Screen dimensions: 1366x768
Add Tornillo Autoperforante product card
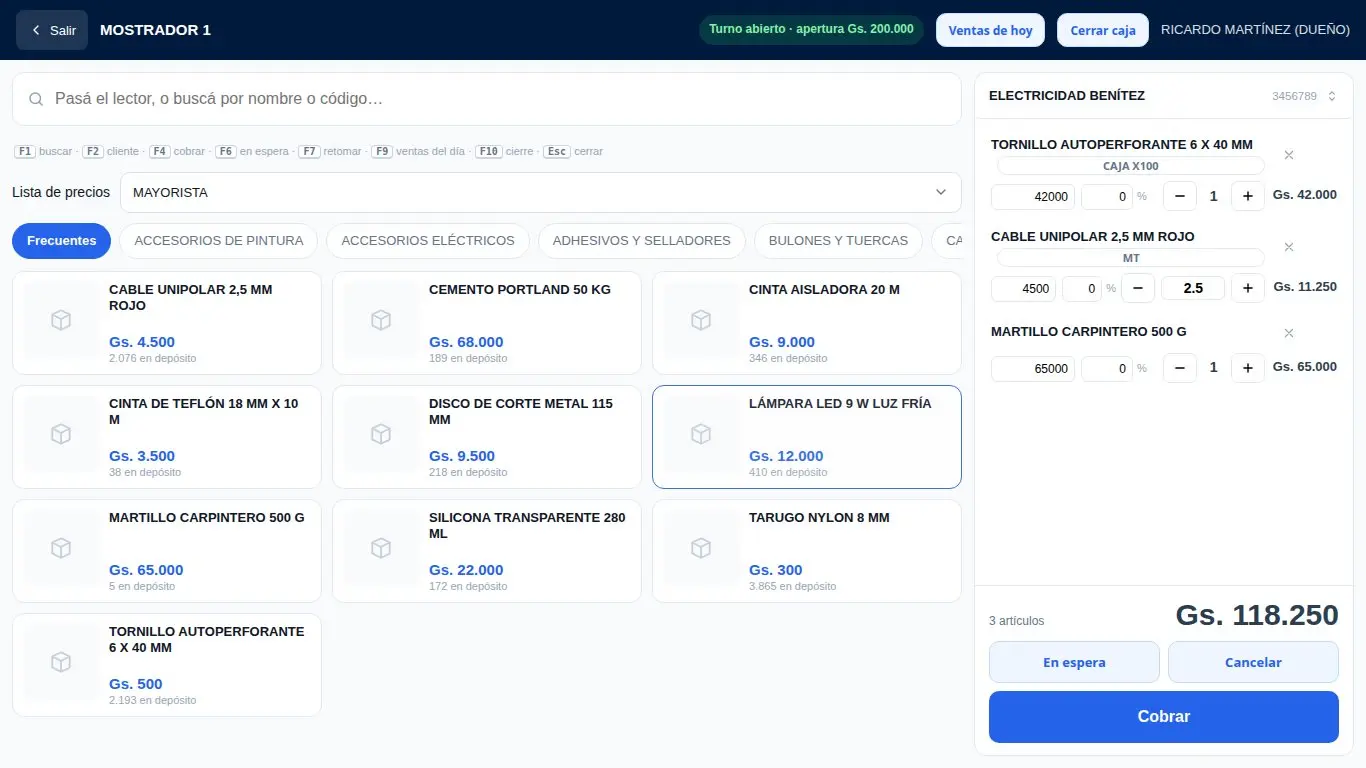coord(167,665)
